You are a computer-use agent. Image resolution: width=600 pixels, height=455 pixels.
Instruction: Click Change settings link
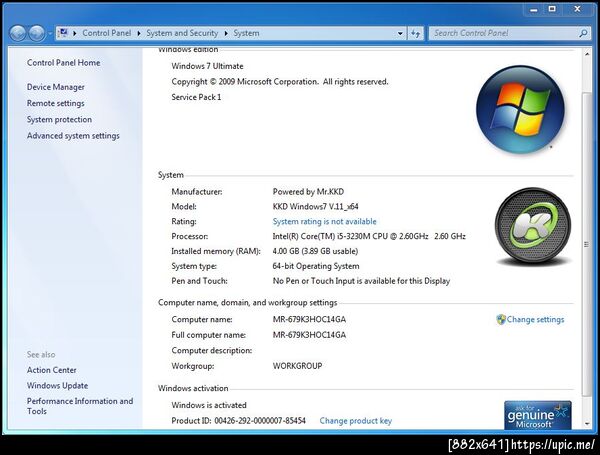(x=535, y=320)
